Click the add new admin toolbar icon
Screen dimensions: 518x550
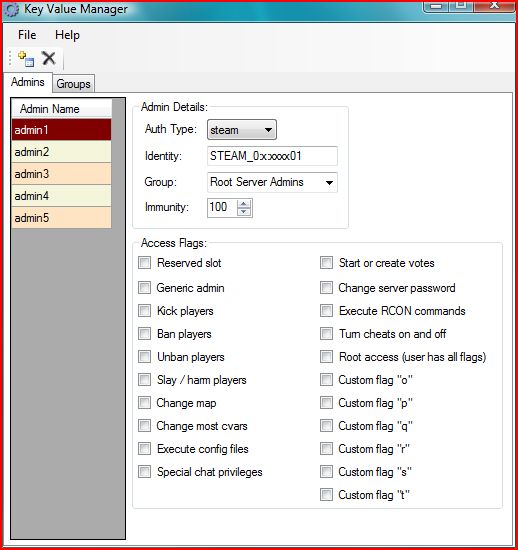pyautogui.click(x=26, y=59)
